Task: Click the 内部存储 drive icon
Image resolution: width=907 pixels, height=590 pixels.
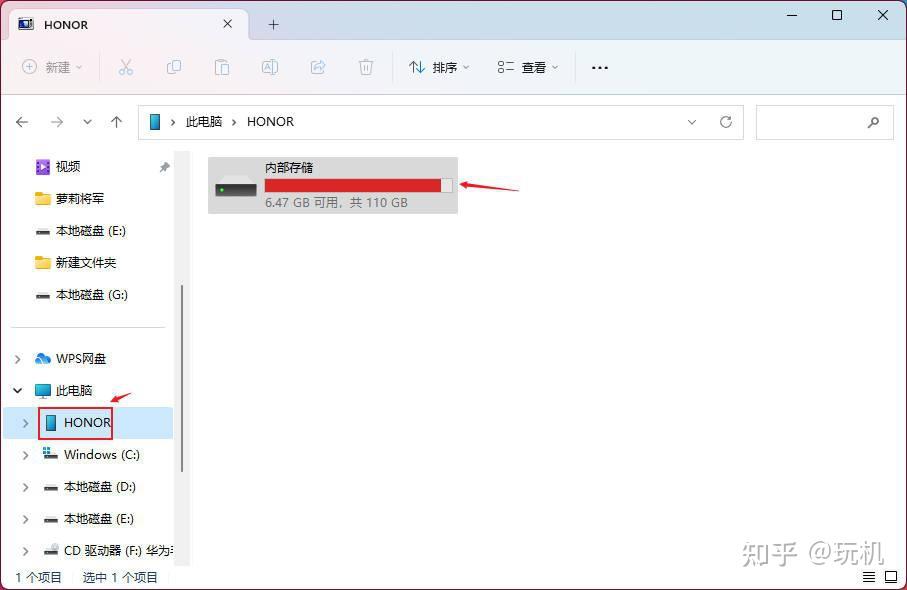Action: (235, 187)
